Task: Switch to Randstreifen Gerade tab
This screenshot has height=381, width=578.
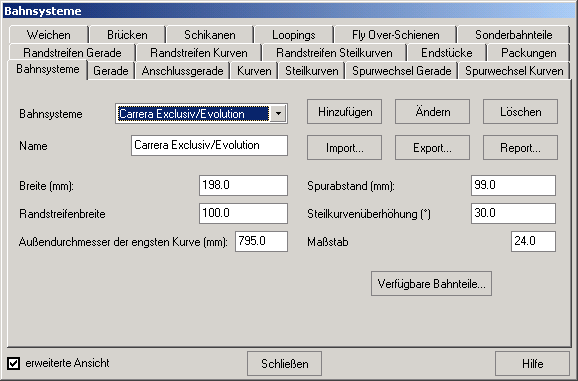Action: [x=72, y=53]
